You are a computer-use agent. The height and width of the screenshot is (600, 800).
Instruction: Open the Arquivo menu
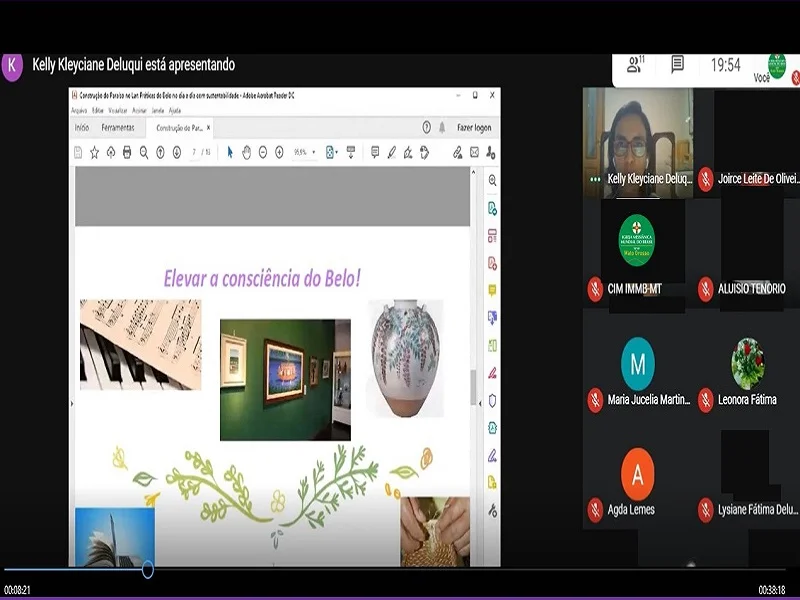pos(79,110)
